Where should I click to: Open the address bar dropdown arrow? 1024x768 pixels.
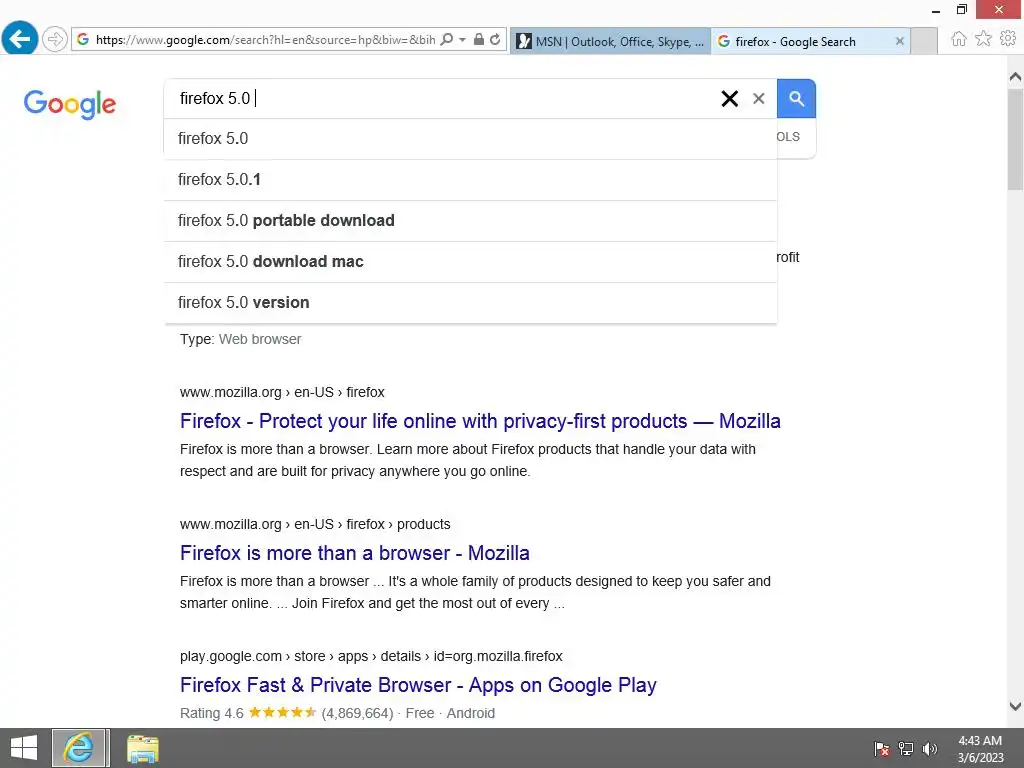462,40
